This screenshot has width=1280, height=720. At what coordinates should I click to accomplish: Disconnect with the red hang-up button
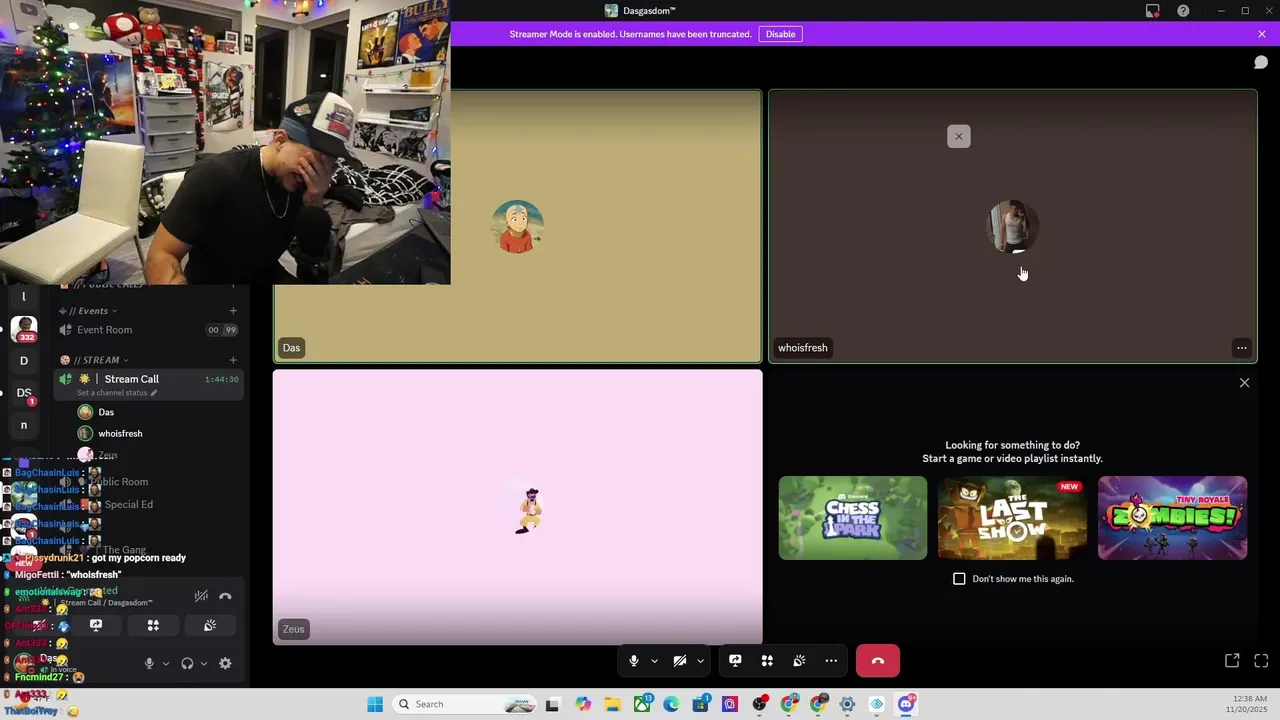click(x=878, y=661)
